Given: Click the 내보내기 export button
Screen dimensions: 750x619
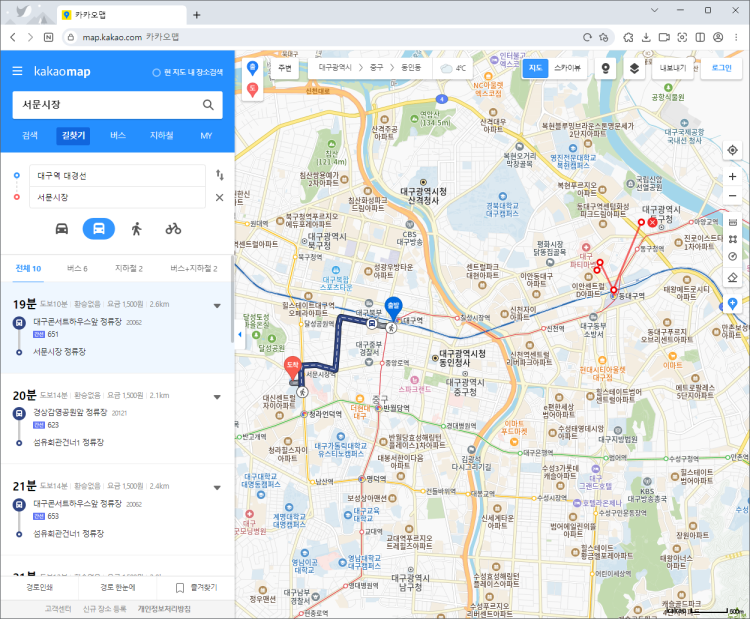Looking at the screenshot, I should 672,68.
